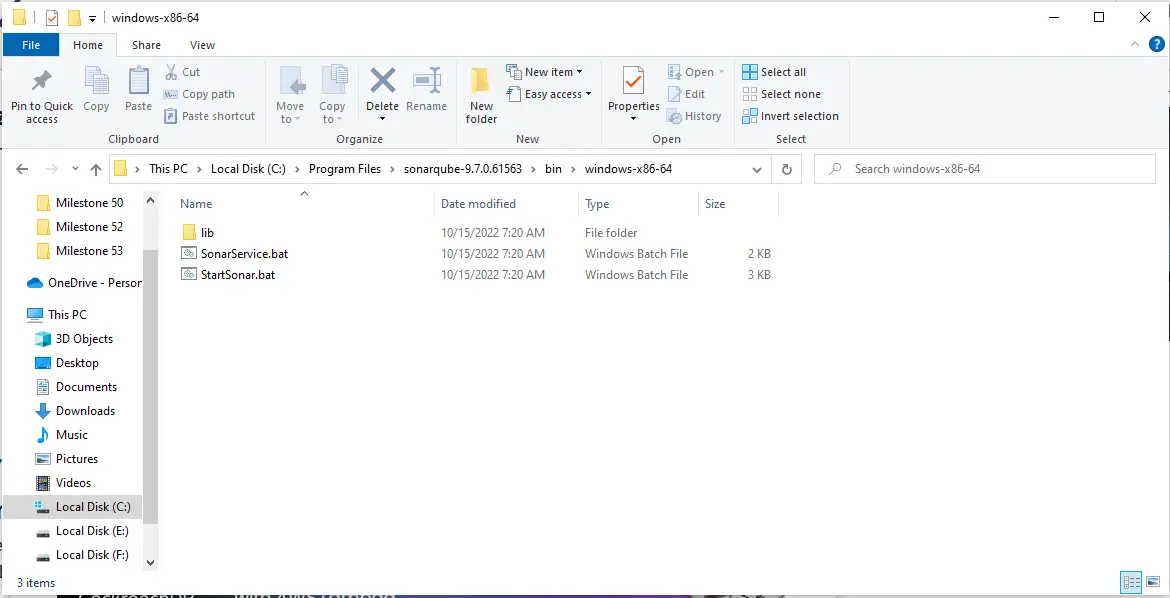Collapse the ribbon with the chevron

(1135, 45)
